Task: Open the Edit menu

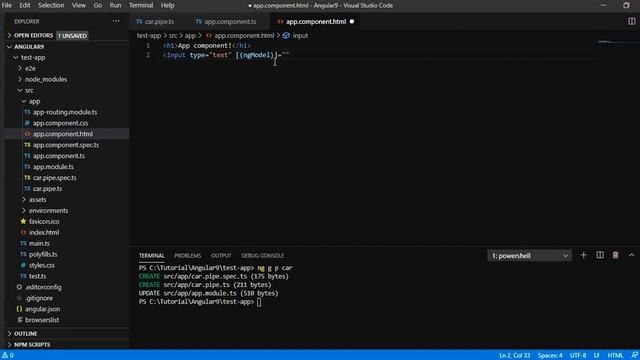Action: click(25, 5)
